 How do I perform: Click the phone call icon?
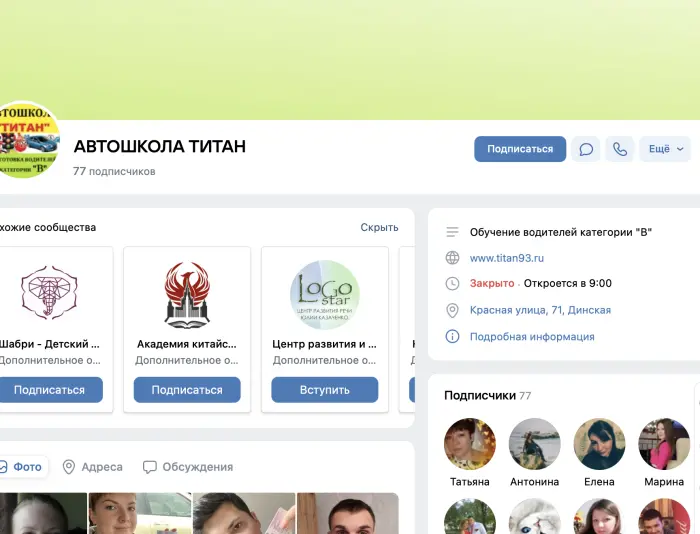tap(620, 149)
